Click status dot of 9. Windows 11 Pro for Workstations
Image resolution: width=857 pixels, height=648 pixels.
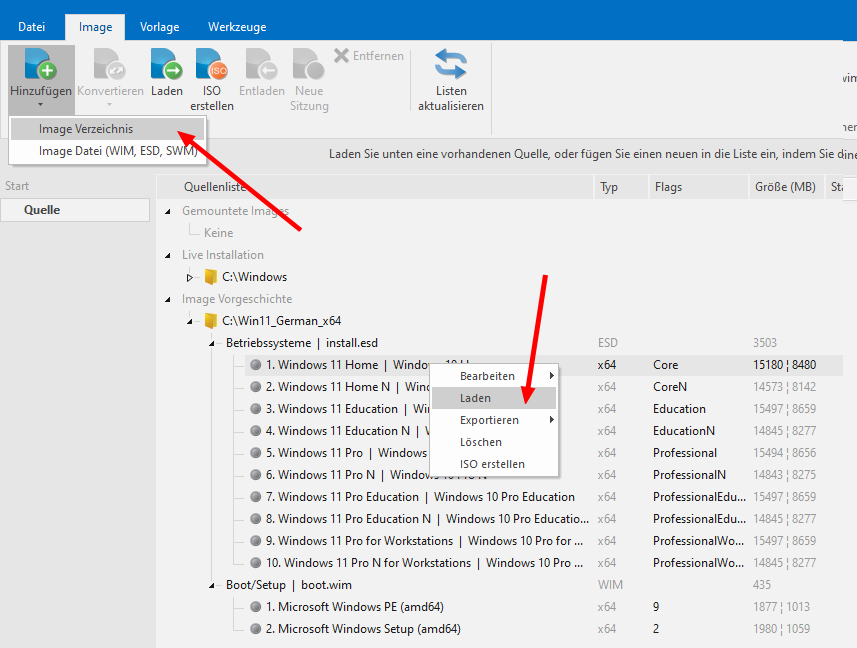pos(255,540)
